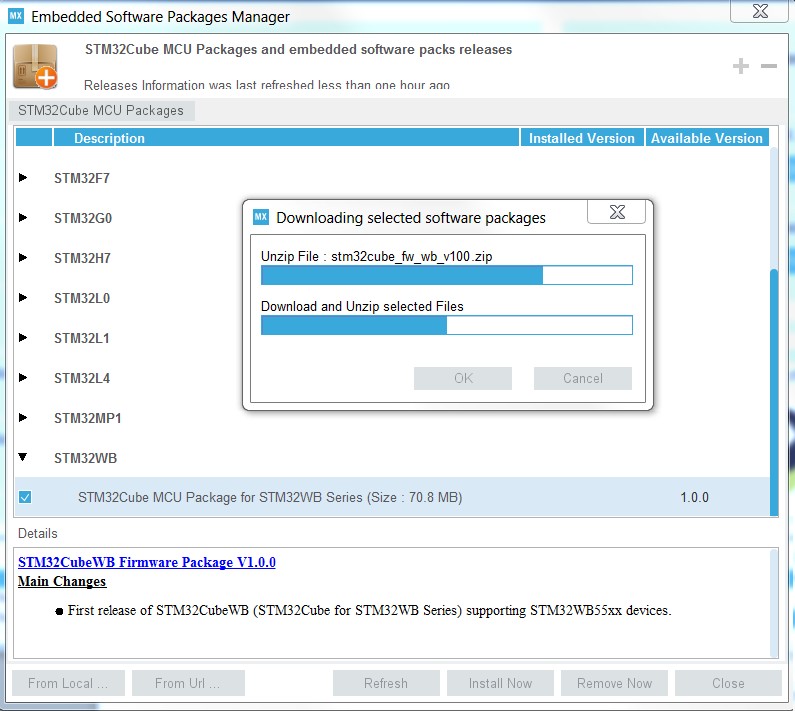
Task: Click the blank checkbox column header
Action: click(33, 138)
